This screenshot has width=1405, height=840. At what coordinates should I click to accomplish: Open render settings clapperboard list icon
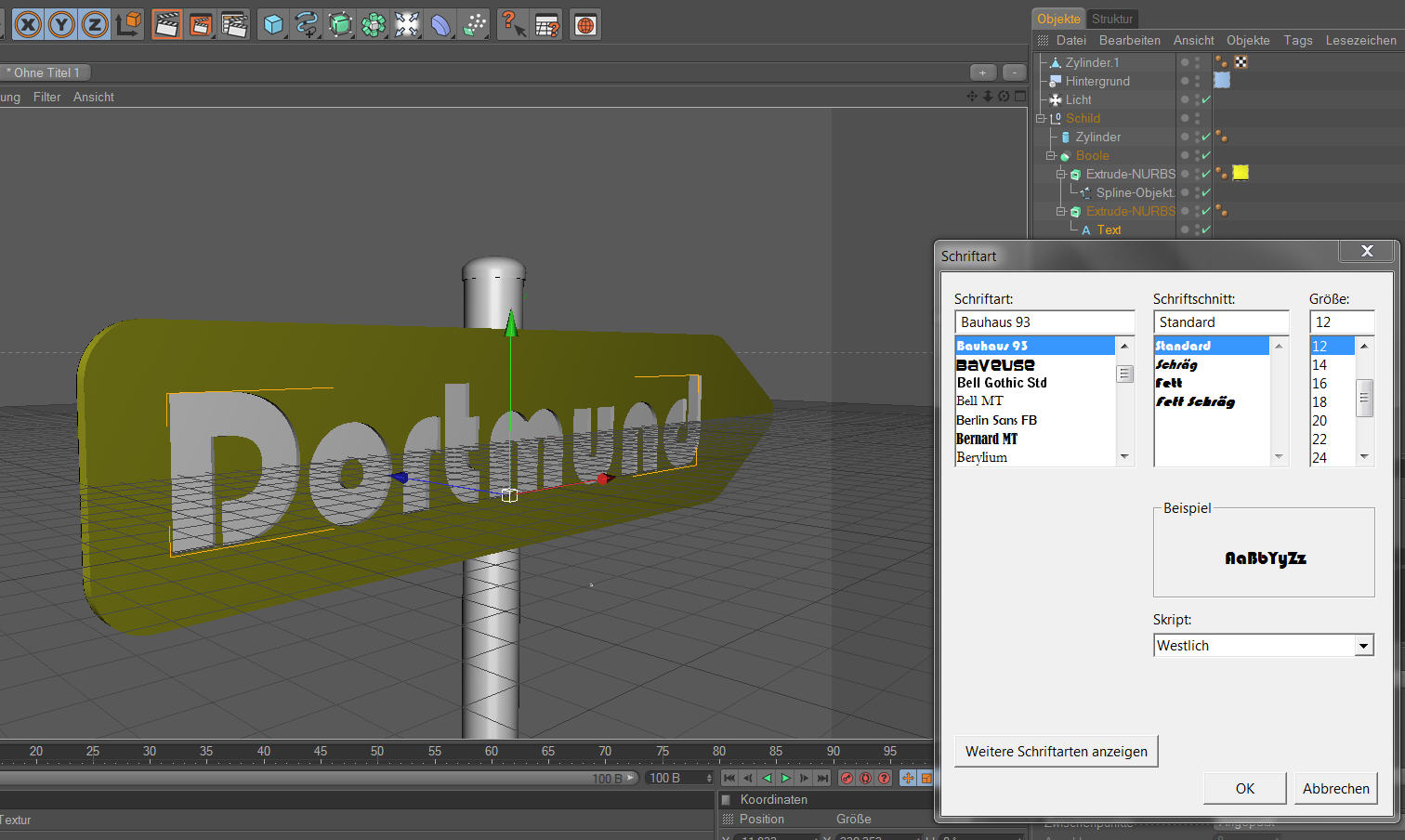tap(234, 24)
